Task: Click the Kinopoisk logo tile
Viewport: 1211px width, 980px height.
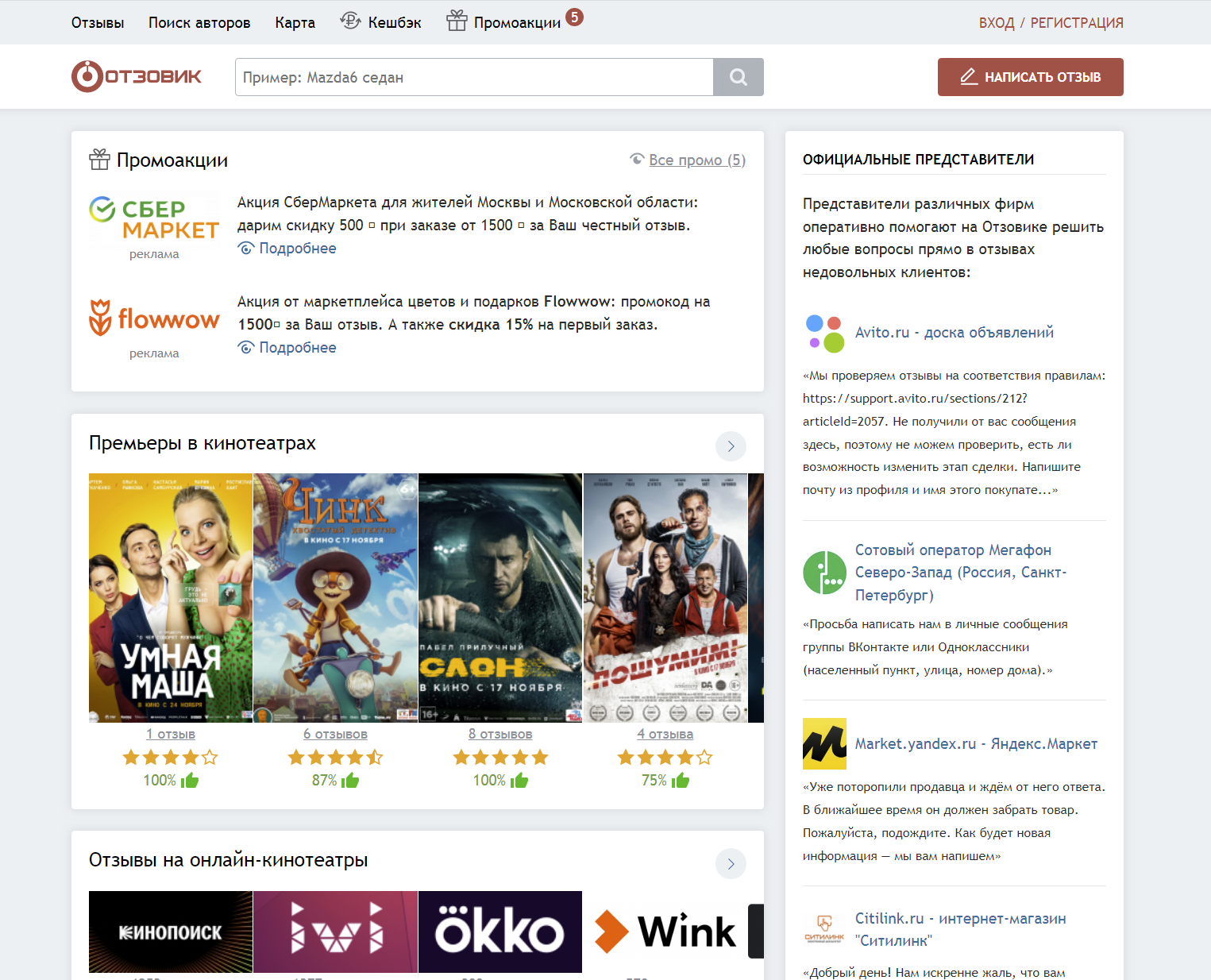Action: coord(171,932)
